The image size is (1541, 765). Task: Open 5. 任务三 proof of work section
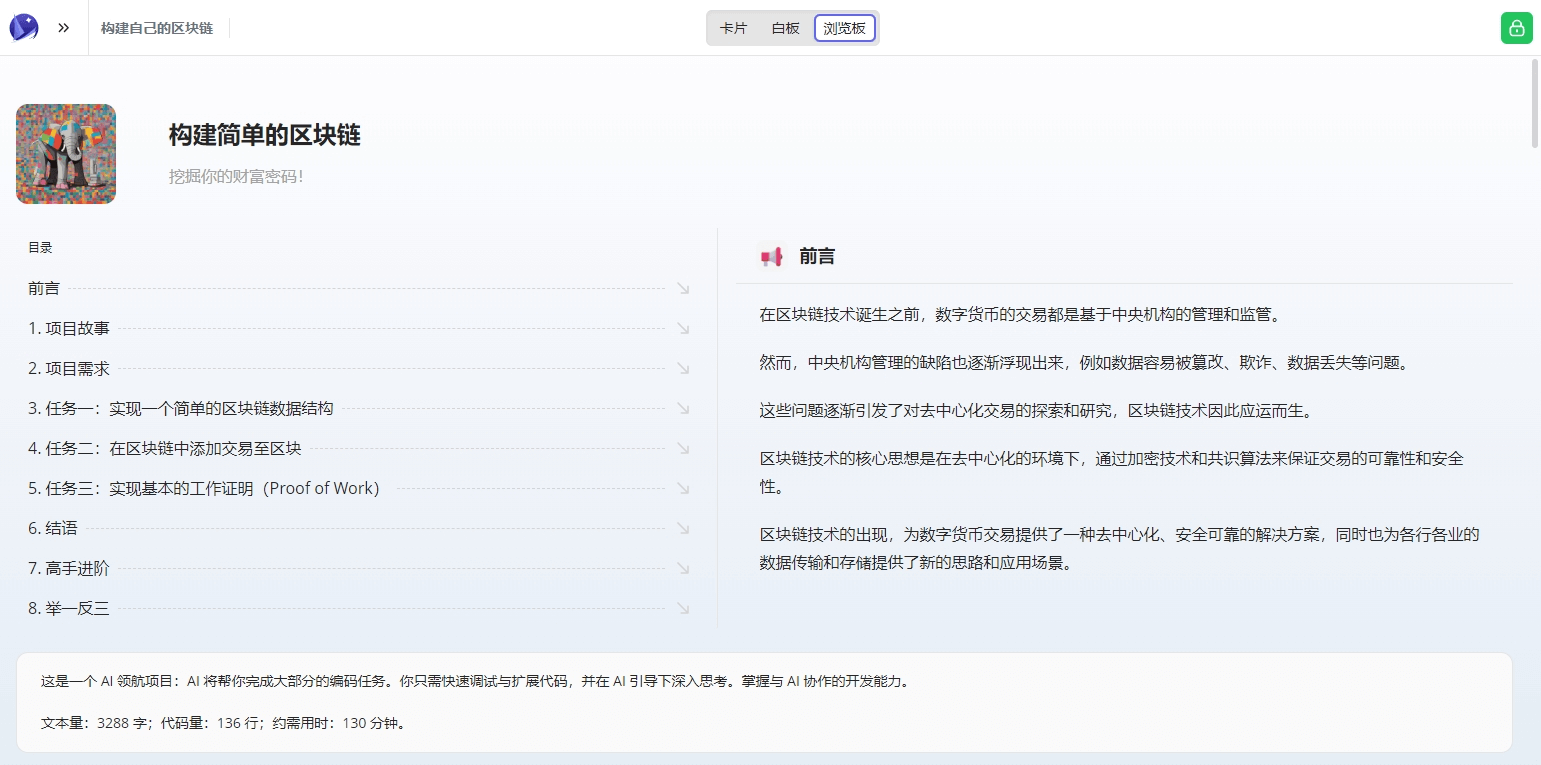pyautogui.click(x=203, y=488)
